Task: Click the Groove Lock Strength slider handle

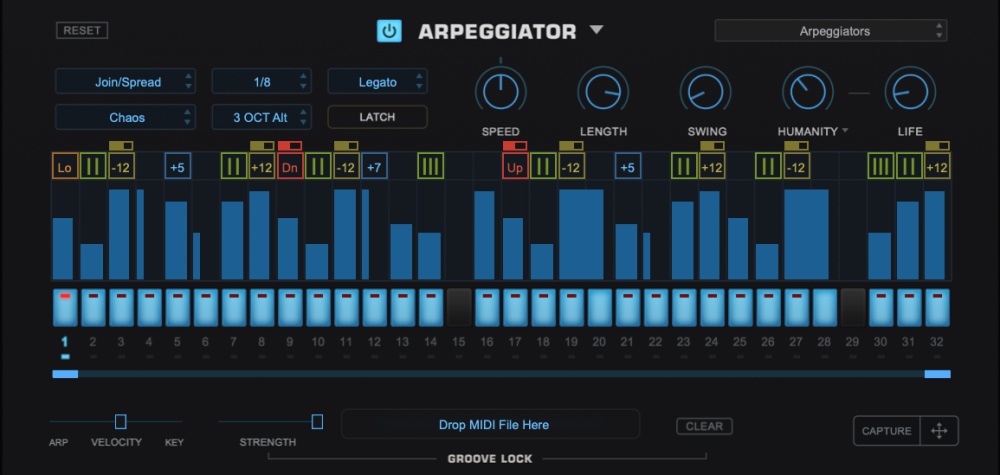Action: (x=317, y=421)
